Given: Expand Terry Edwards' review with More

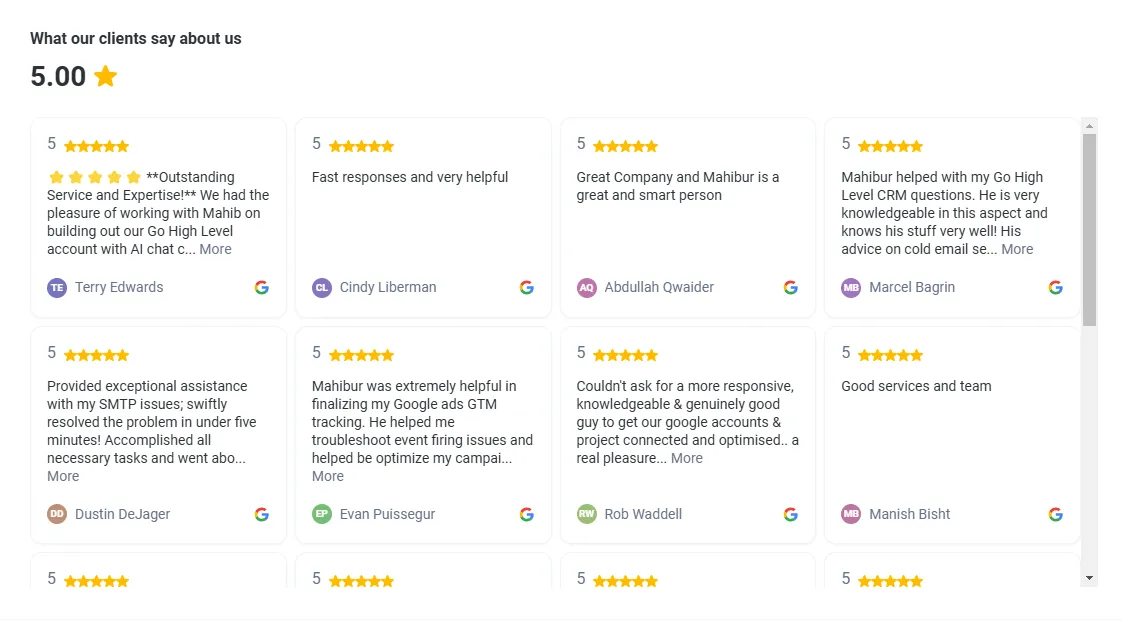Looking at the screenshot, I should [x=215, y=249].
